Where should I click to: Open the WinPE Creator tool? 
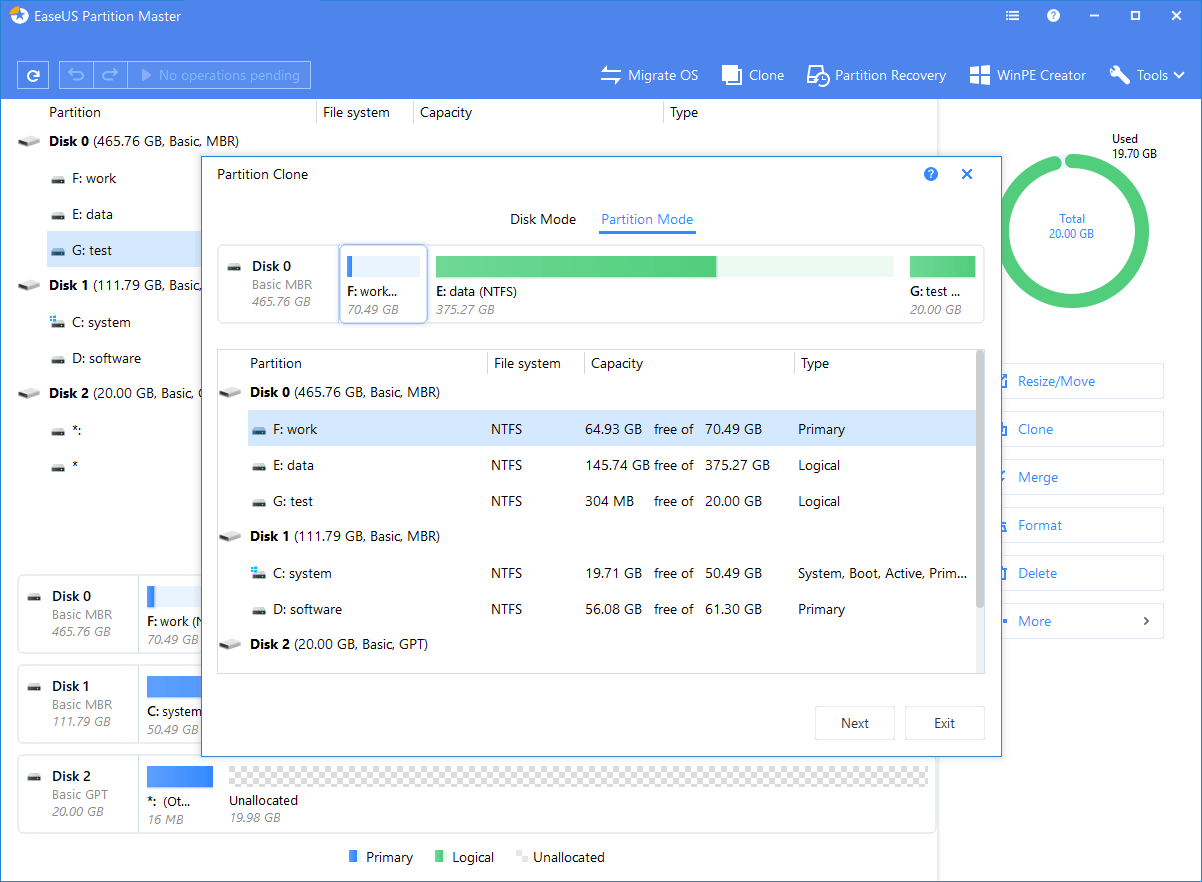pyautogui.click(x=1027, y=74)
